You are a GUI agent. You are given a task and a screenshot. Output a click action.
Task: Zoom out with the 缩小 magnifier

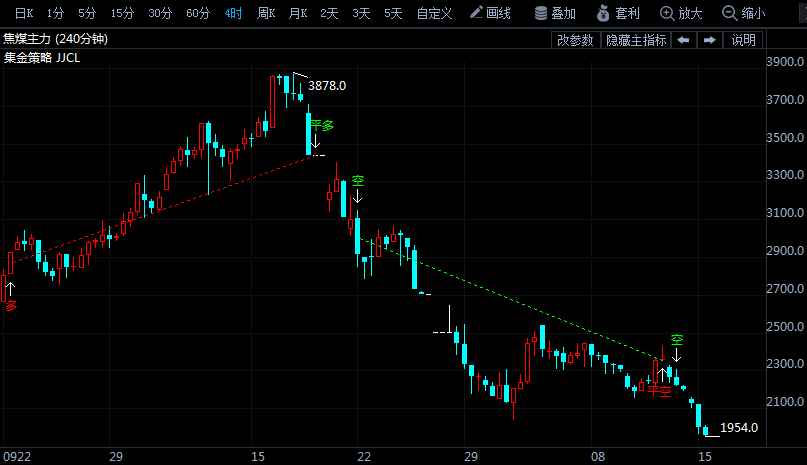tap(744, 13)
